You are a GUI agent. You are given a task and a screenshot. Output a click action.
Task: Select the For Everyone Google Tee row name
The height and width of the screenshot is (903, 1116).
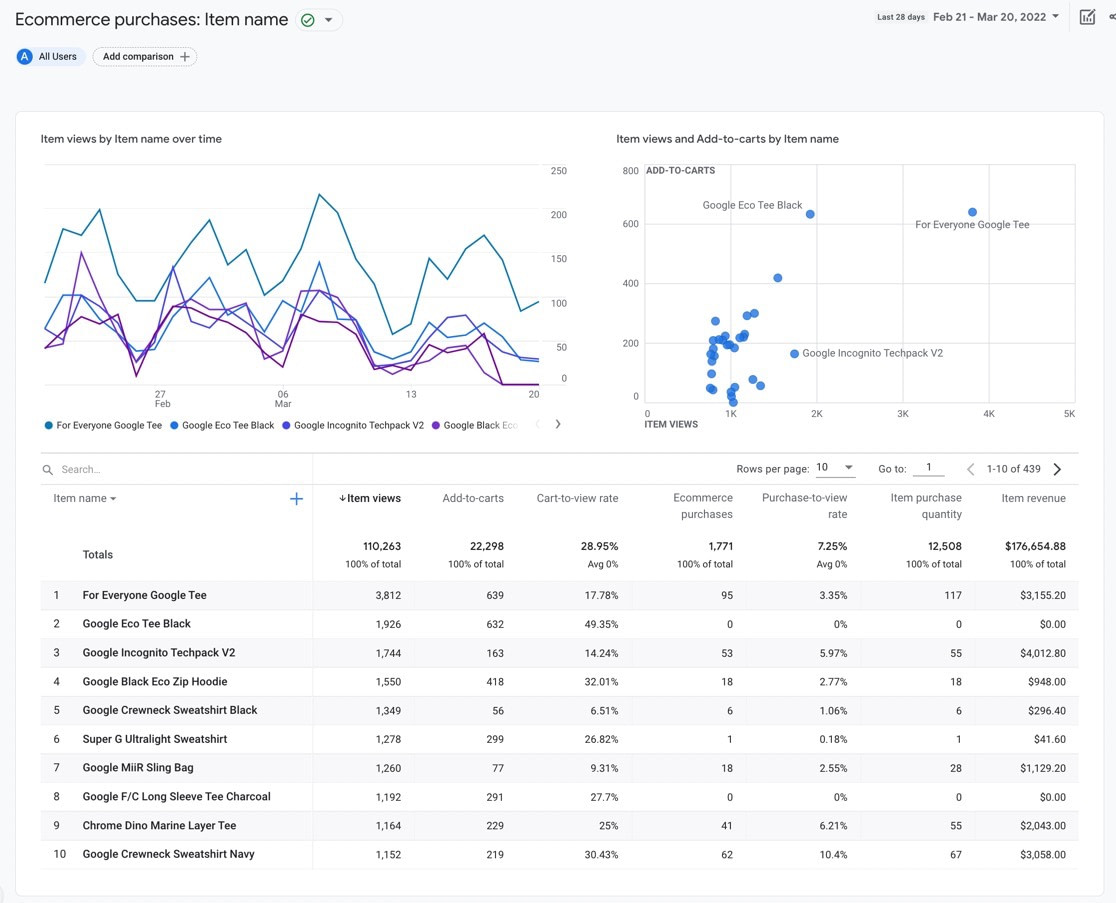[x=144, y=595]
